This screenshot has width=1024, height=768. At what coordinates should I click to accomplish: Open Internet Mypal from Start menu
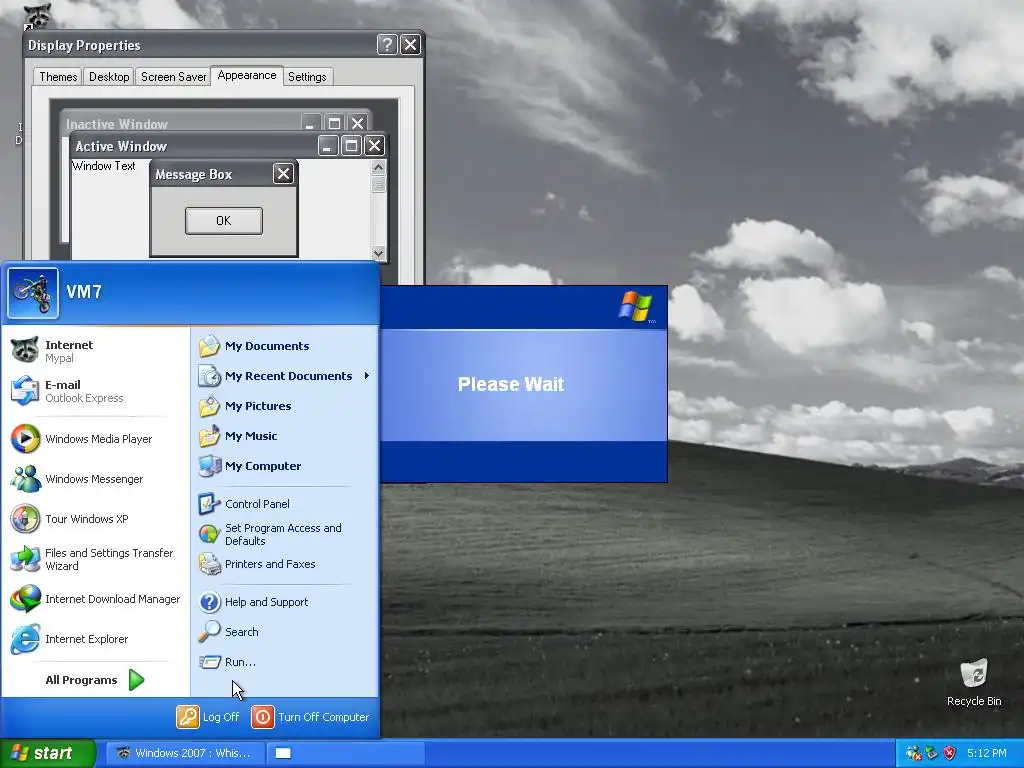coord(95,351)
